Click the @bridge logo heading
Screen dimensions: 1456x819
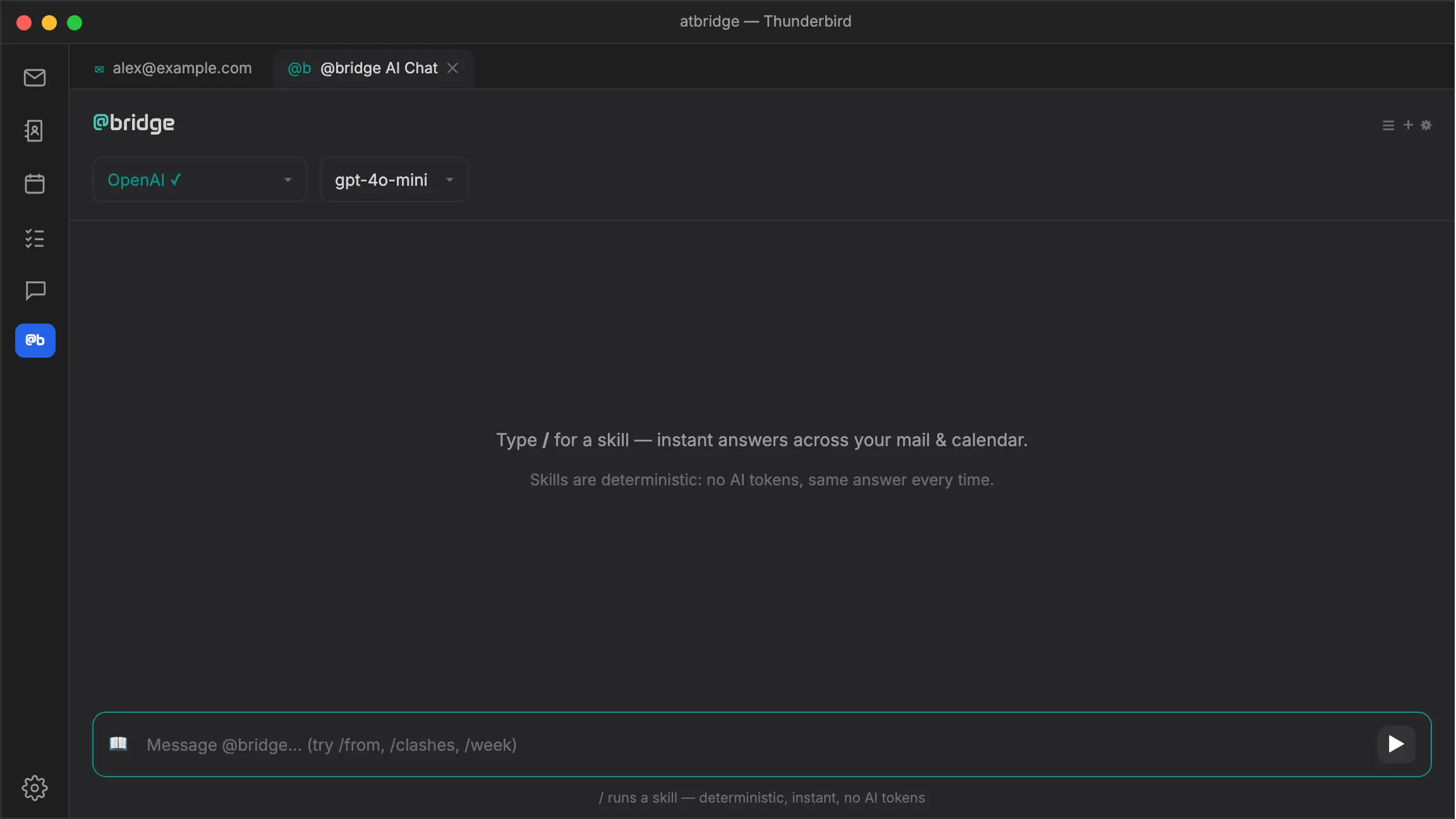pos(134,123)
